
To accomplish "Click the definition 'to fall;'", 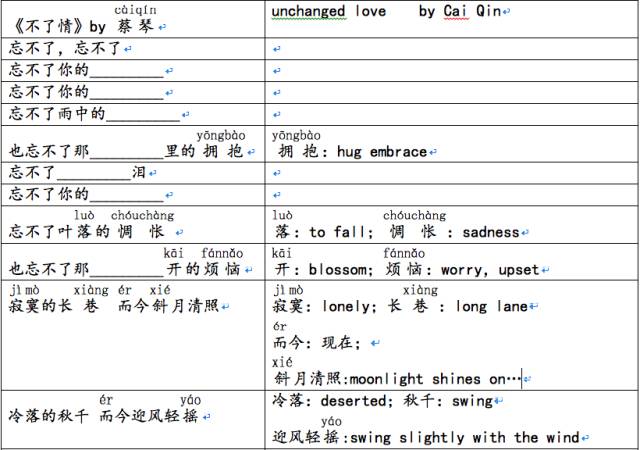I will click(x=341, y=232).
